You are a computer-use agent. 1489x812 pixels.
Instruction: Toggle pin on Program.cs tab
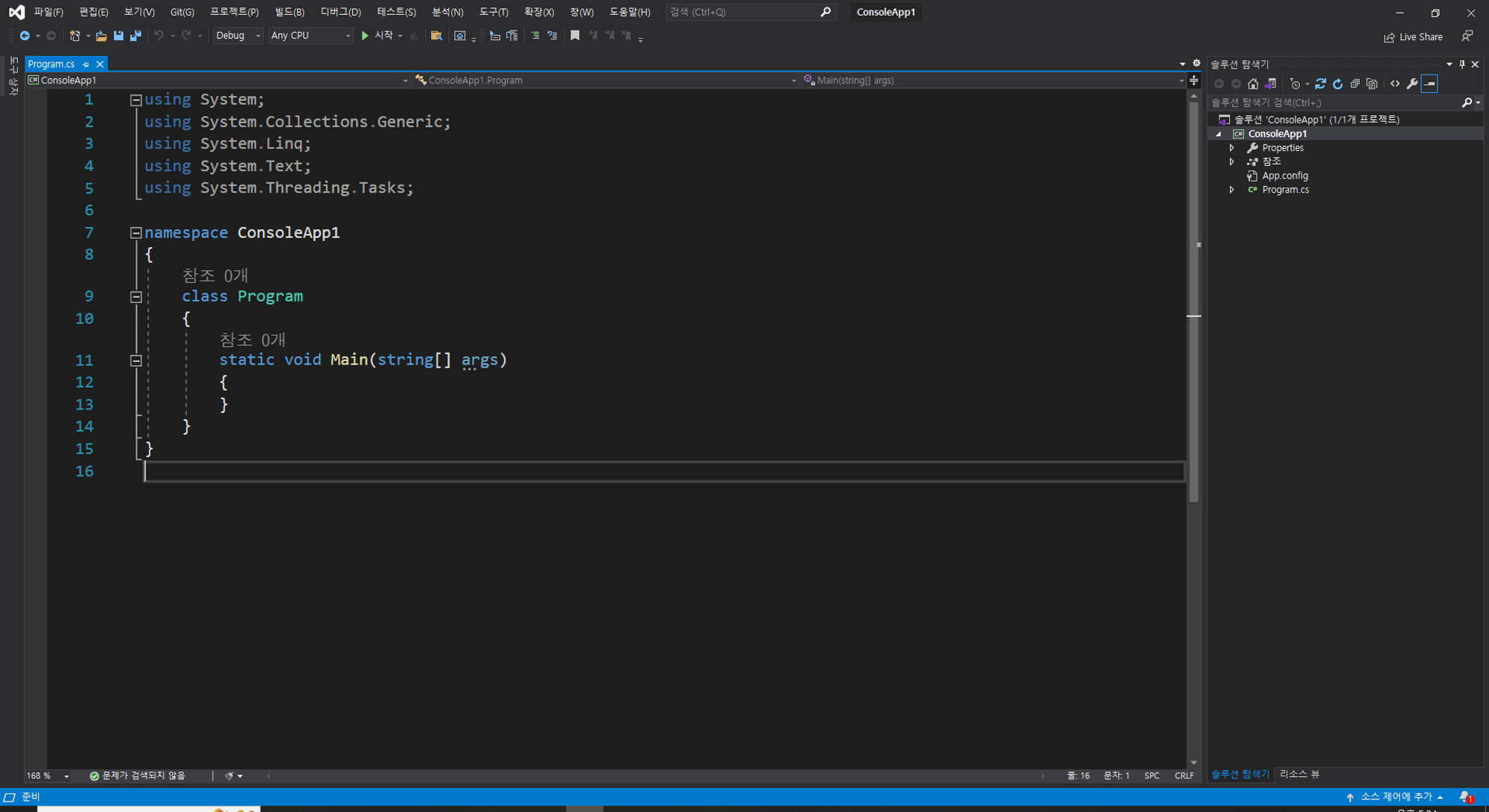[x=86, y=65]
